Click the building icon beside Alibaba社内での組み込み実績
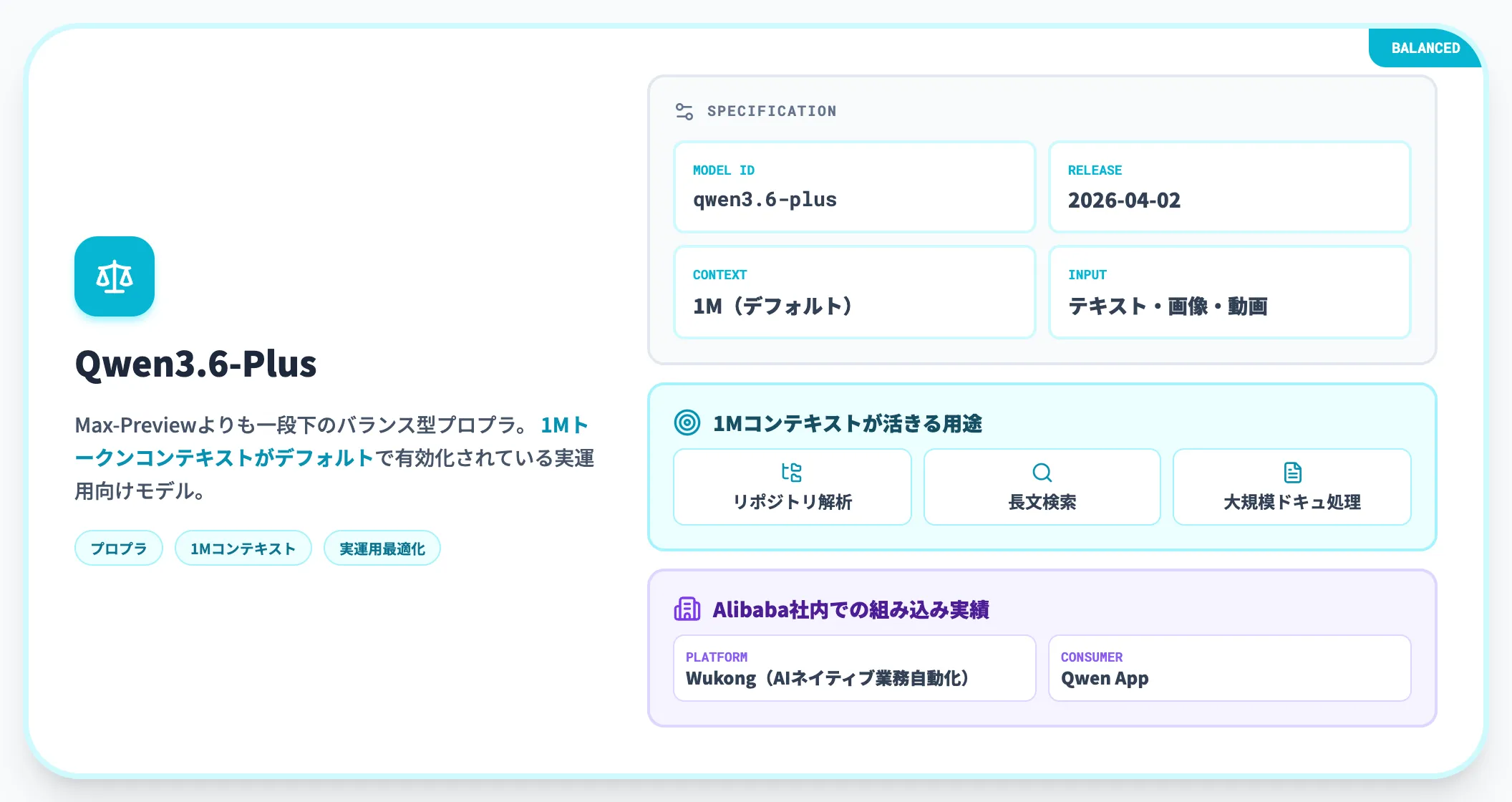The width and height of the screenshot is (1512, 802). 687,609
